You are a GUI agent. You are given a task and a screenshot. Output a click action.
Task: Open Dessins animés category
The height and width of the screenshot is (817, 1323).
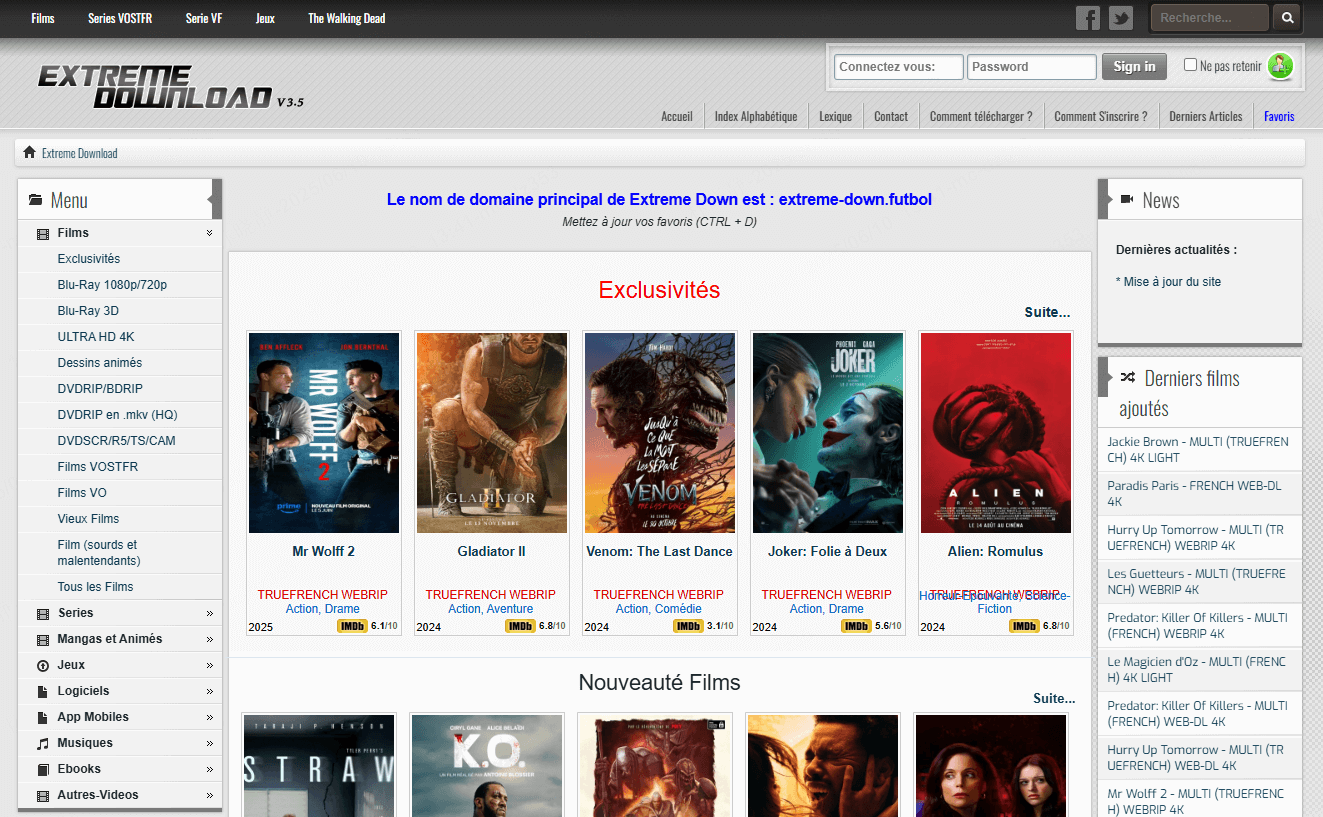click(x=100, y=363)
